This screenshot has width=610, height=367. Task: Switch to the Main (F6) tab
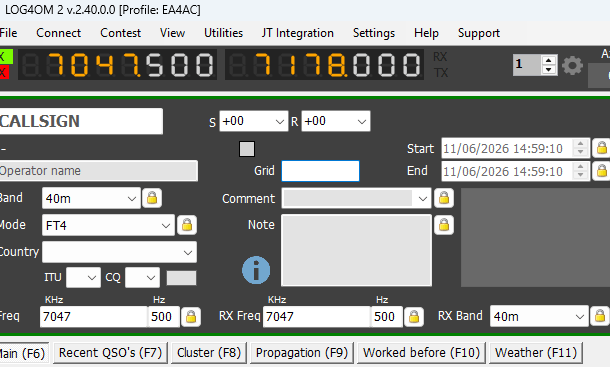(23, 353)
